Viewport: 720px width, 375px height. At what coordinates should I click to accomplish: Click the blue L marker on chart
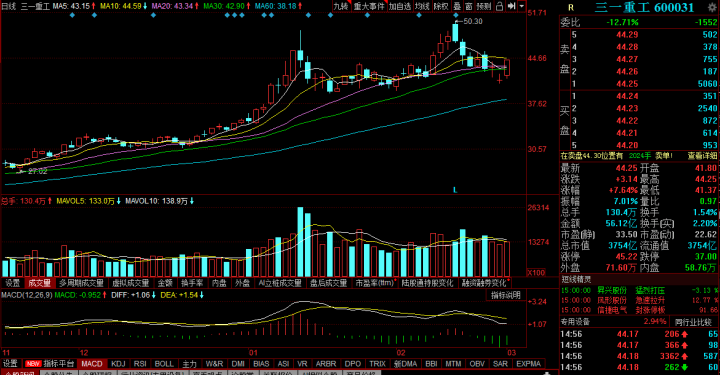pyautogui.click(x=455, y=190)
